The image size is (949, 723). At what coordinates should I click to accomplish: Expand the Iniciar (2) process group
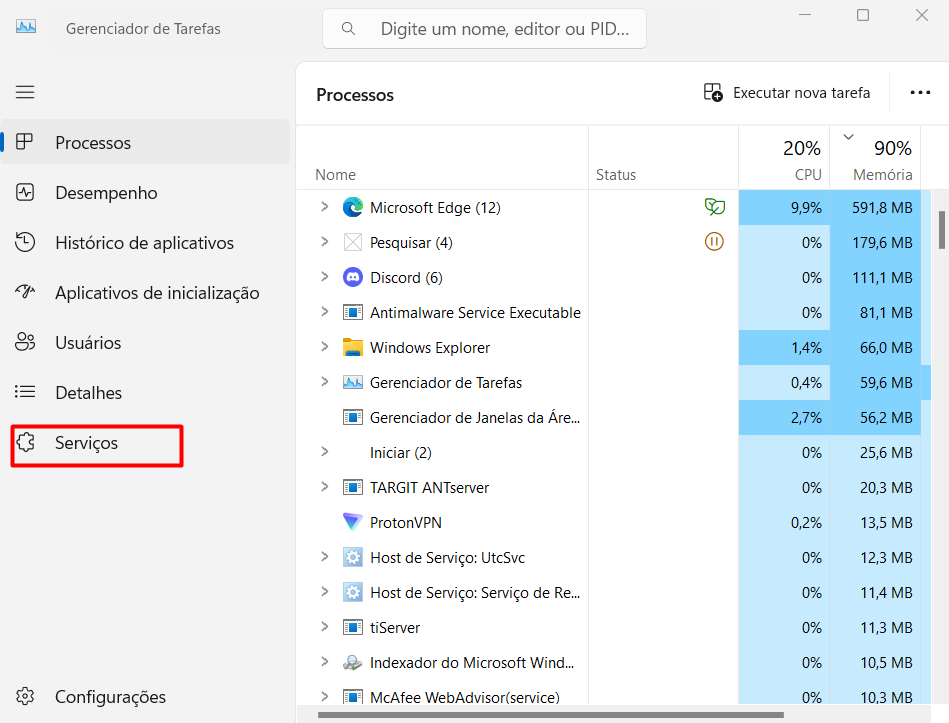[324, 452]
